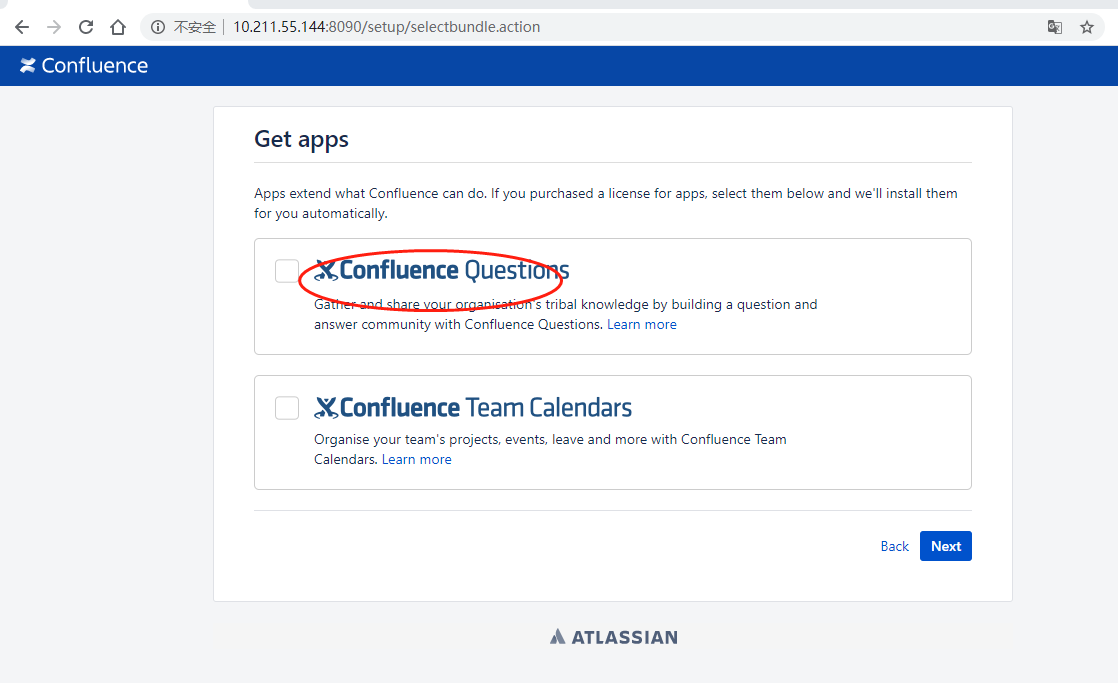Click the Confluence logo in the header
The image size is (1118, 683).
pyautogui.click(x=84, y=66)
